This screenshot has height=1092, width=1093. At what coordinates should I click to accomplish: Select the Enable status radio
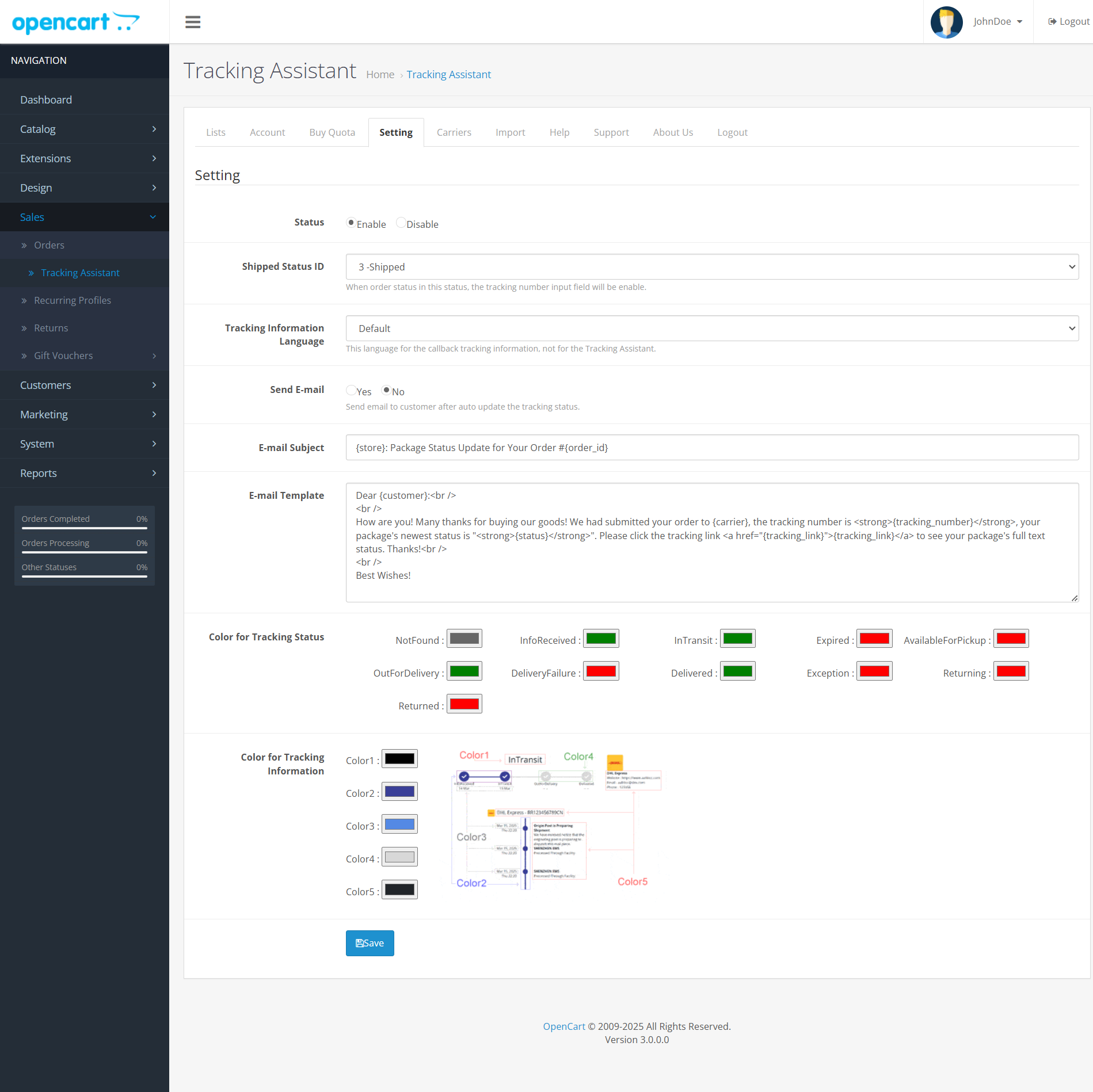coord(351,223)
